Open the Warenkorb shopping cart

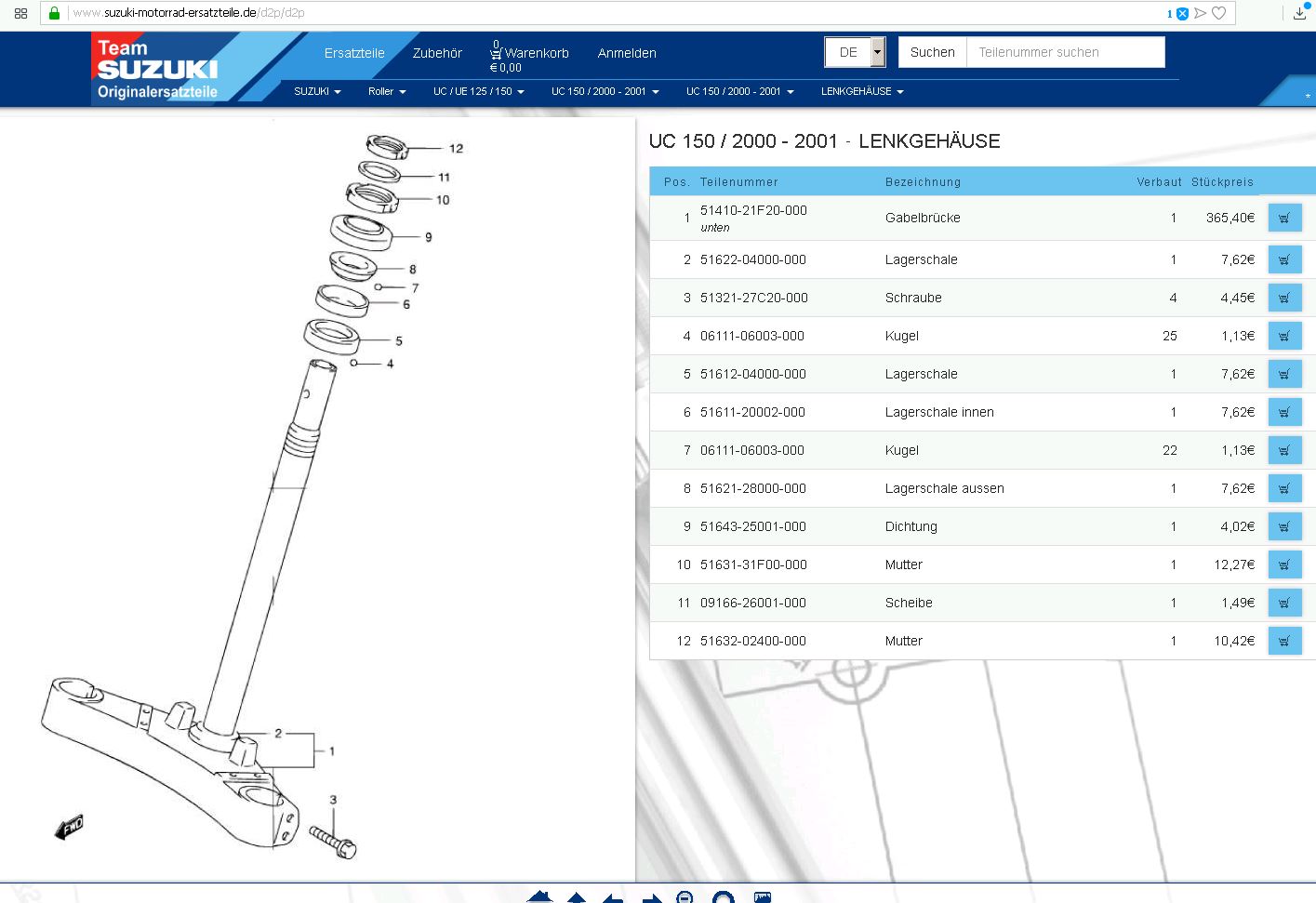coord(529,54)
